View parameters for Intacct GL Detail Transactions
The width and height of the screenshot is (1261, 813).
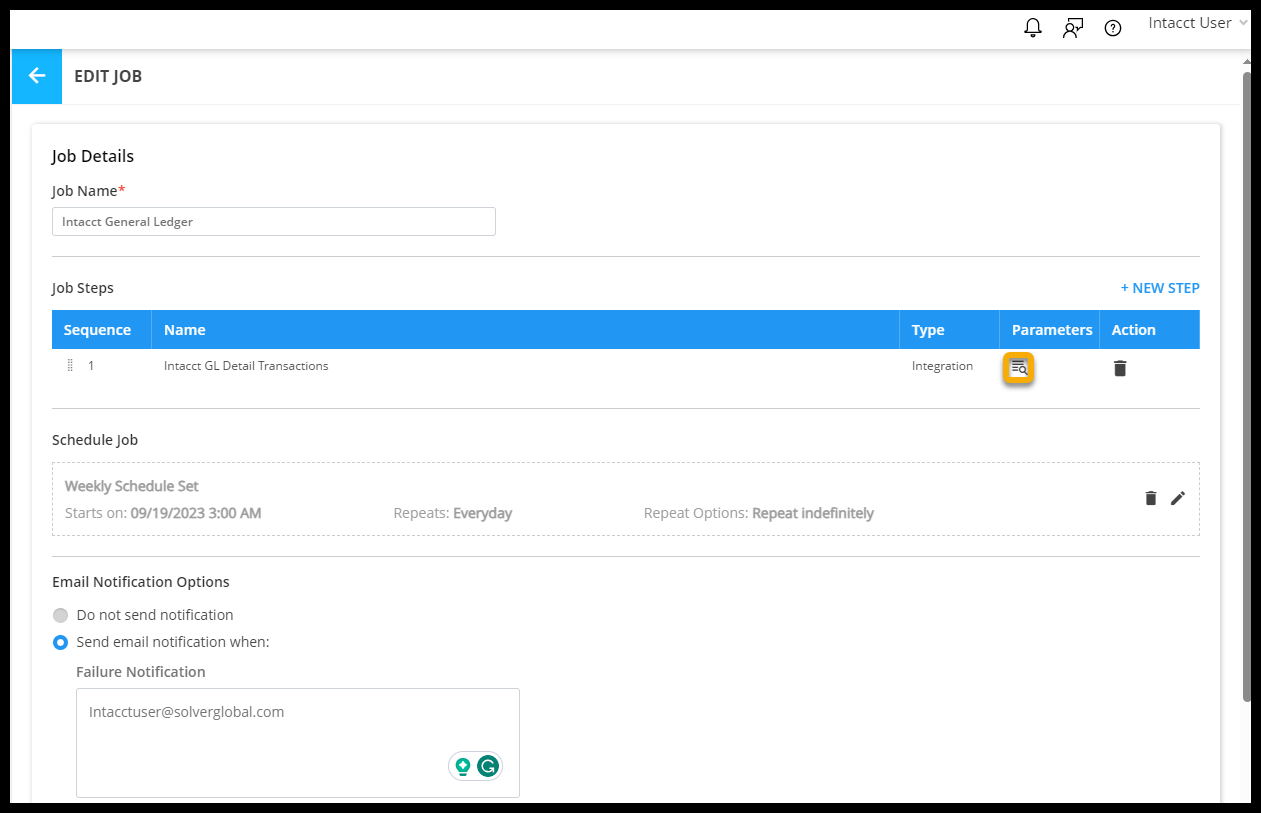click(1018, 368)
